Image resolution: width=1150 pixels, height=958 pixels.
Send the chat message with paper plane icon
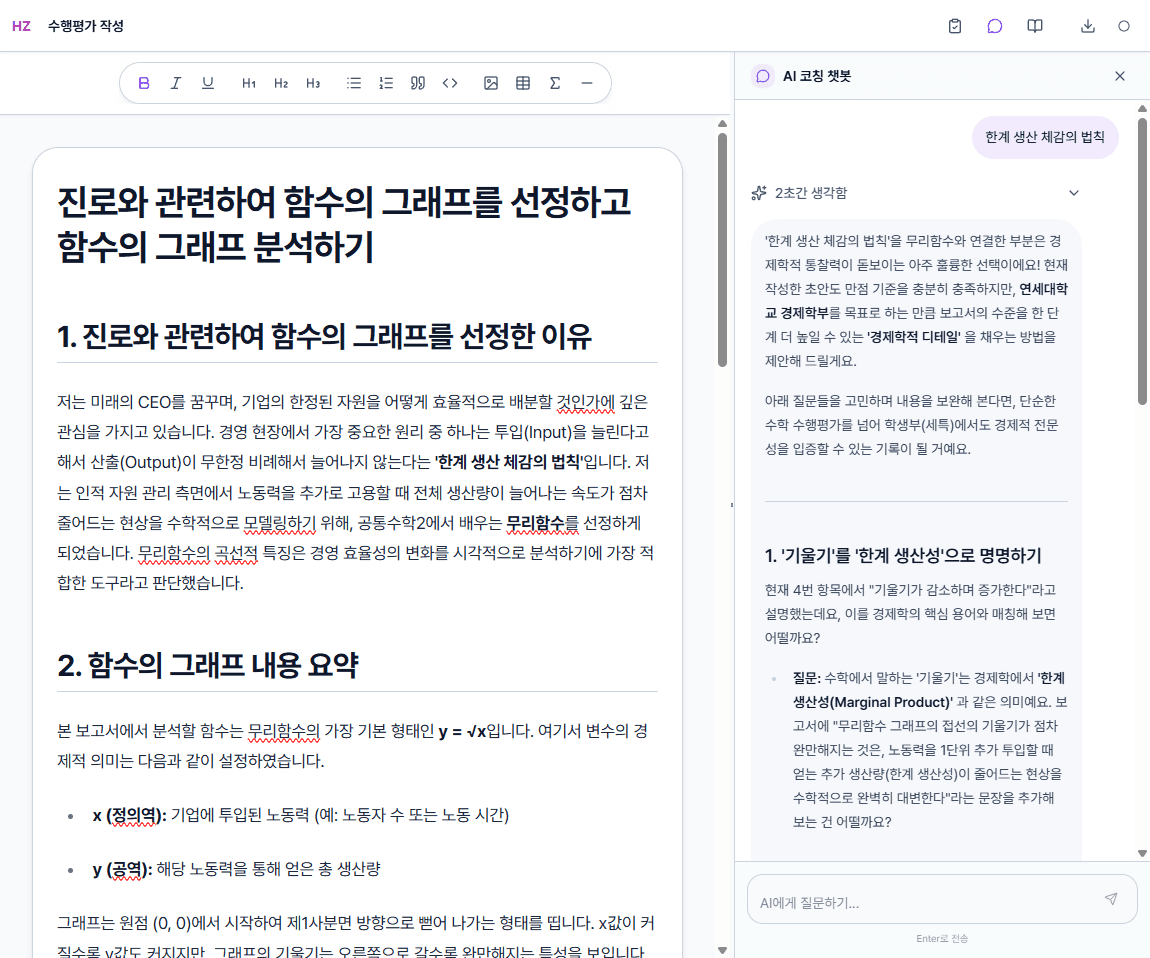(x=1111, y=899)
